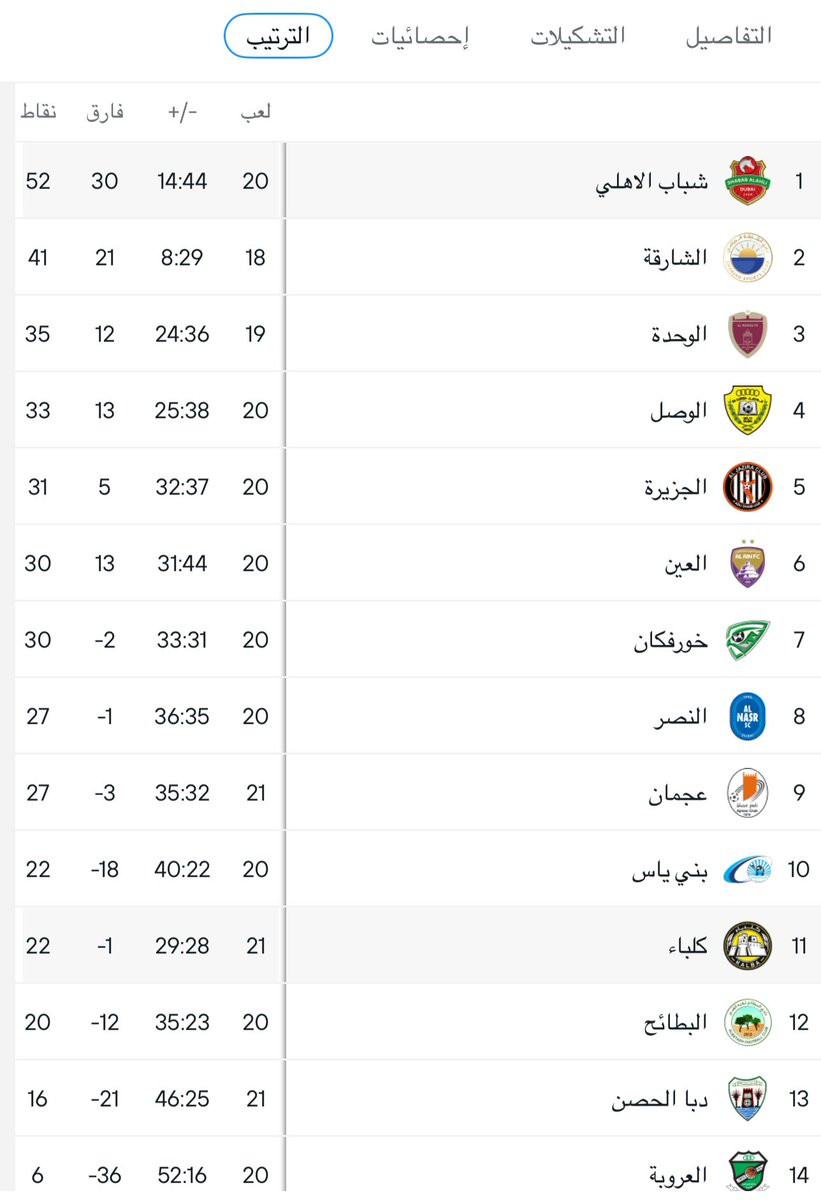
Task: Click the فارق column header
Action: (x=105, y=112)
